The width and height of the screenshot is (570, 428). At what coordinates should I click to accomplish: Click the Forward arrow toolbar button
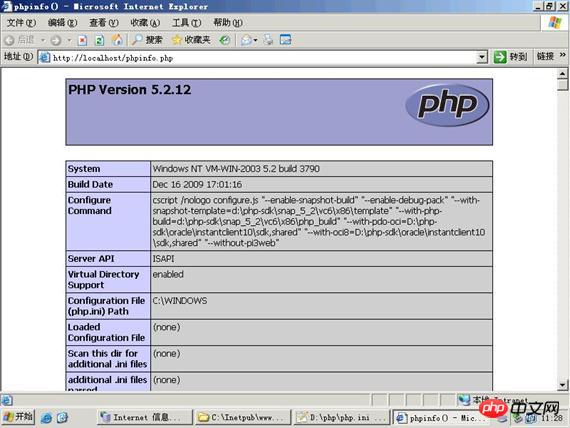(56, 40)
